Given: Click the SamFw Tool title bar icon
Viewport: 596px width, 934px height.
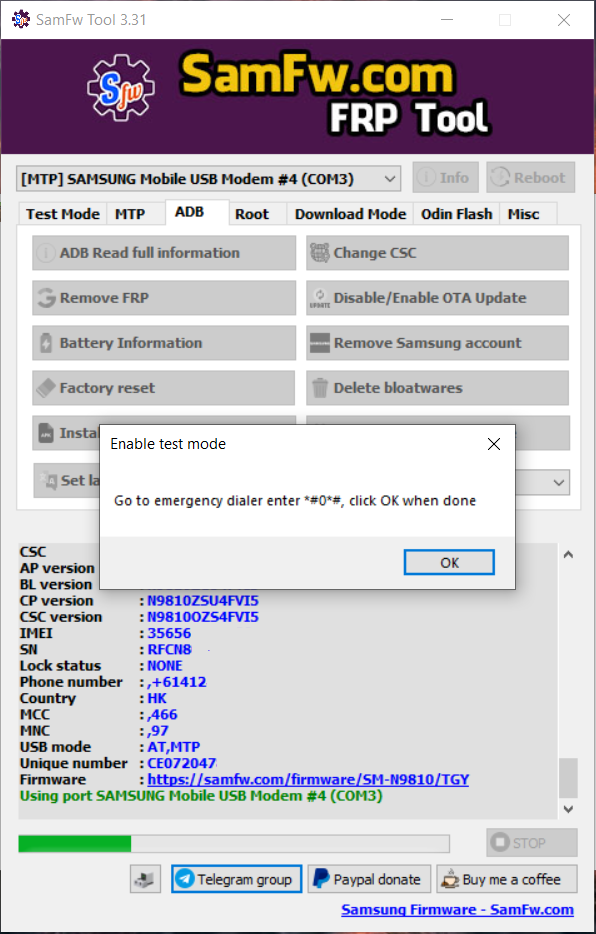Looking at the screenshot, I should click(x=21, y=19).
